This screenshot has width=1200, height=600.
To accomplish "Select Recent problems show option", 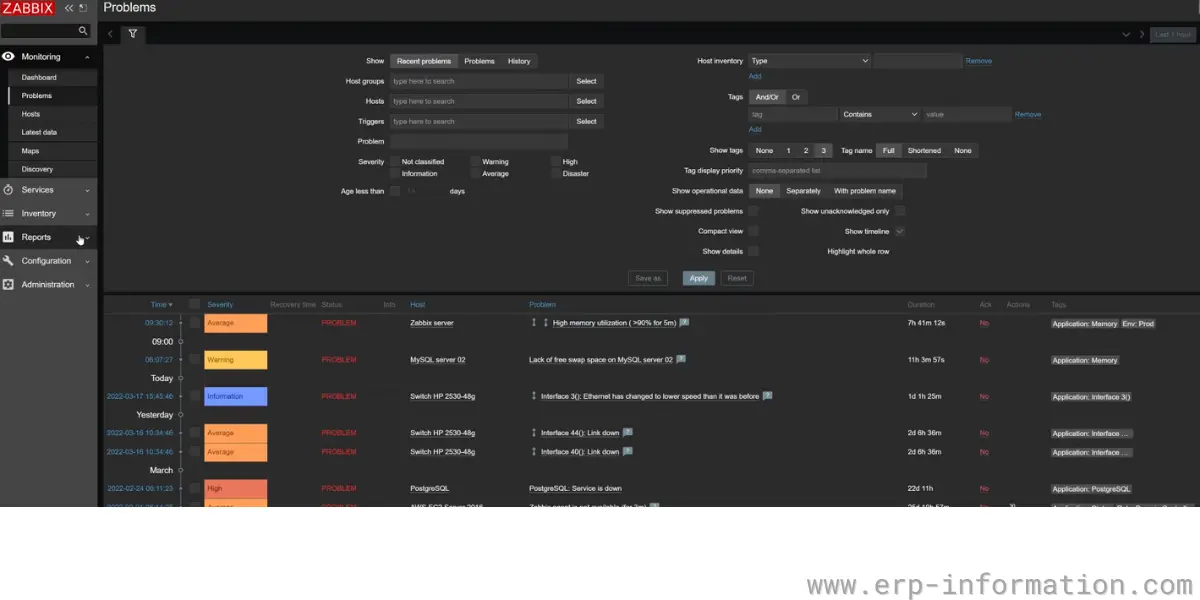I will coord(424,61).
